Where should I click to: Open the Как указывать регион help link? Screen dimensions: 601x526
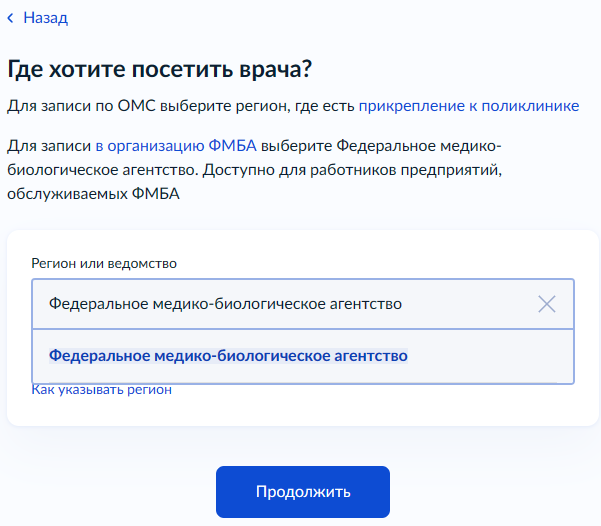102,390
